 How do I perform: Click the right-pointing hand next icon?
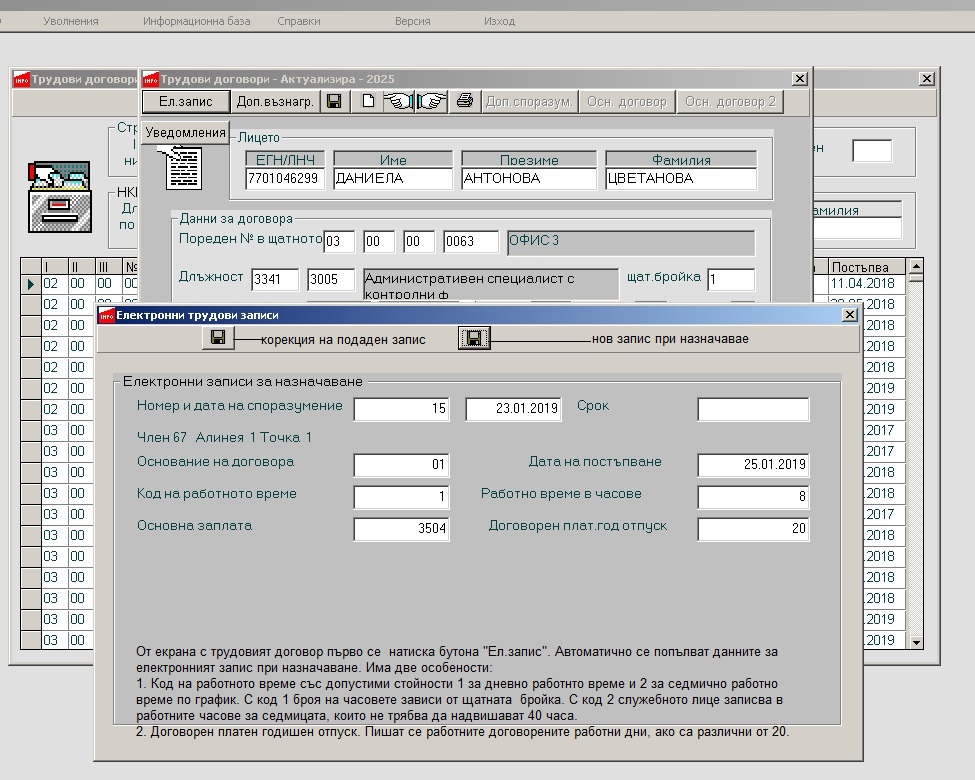click(432, 101)
